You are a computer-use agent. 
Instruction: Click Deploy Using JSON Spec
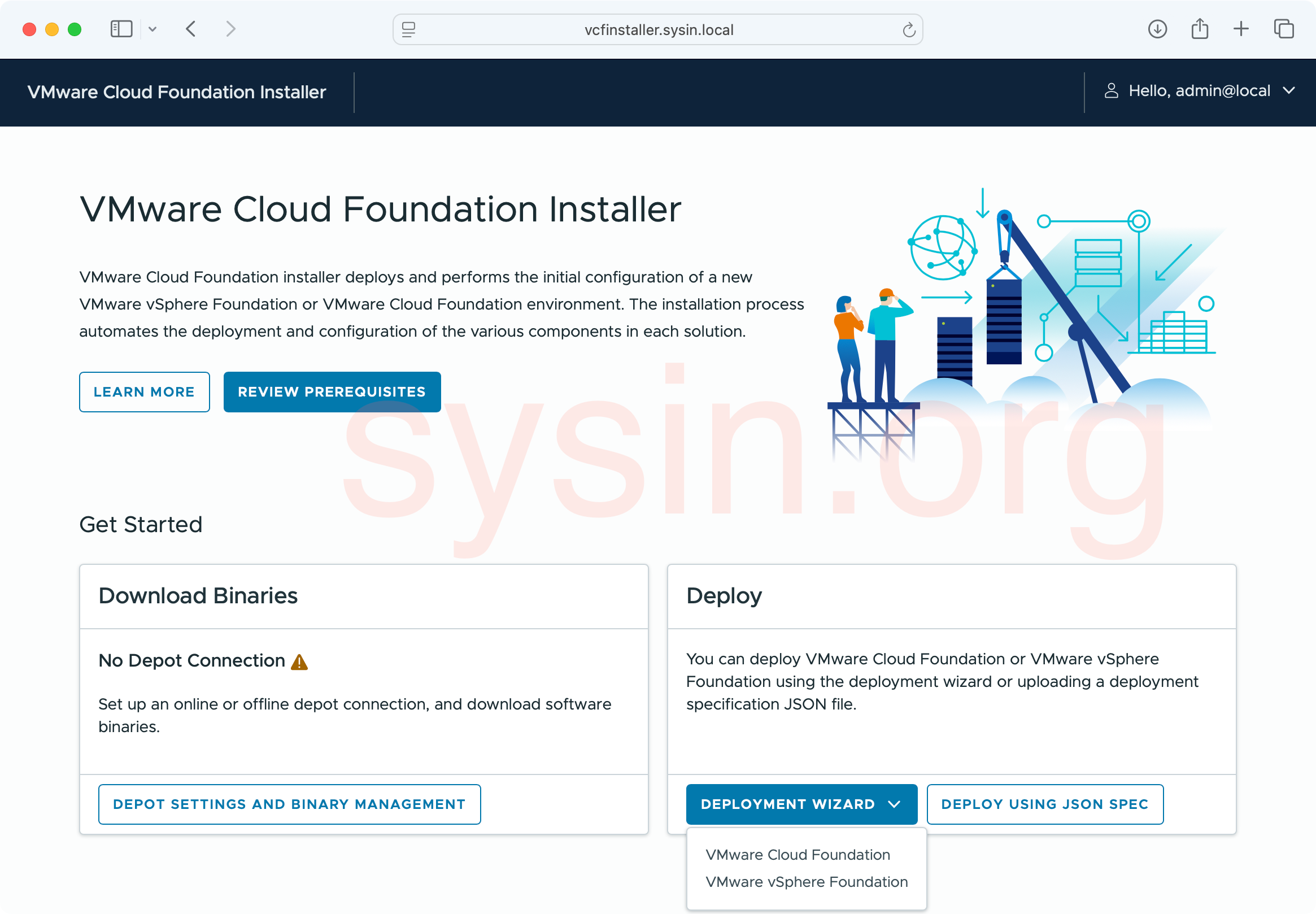[x=1045, y=804]
